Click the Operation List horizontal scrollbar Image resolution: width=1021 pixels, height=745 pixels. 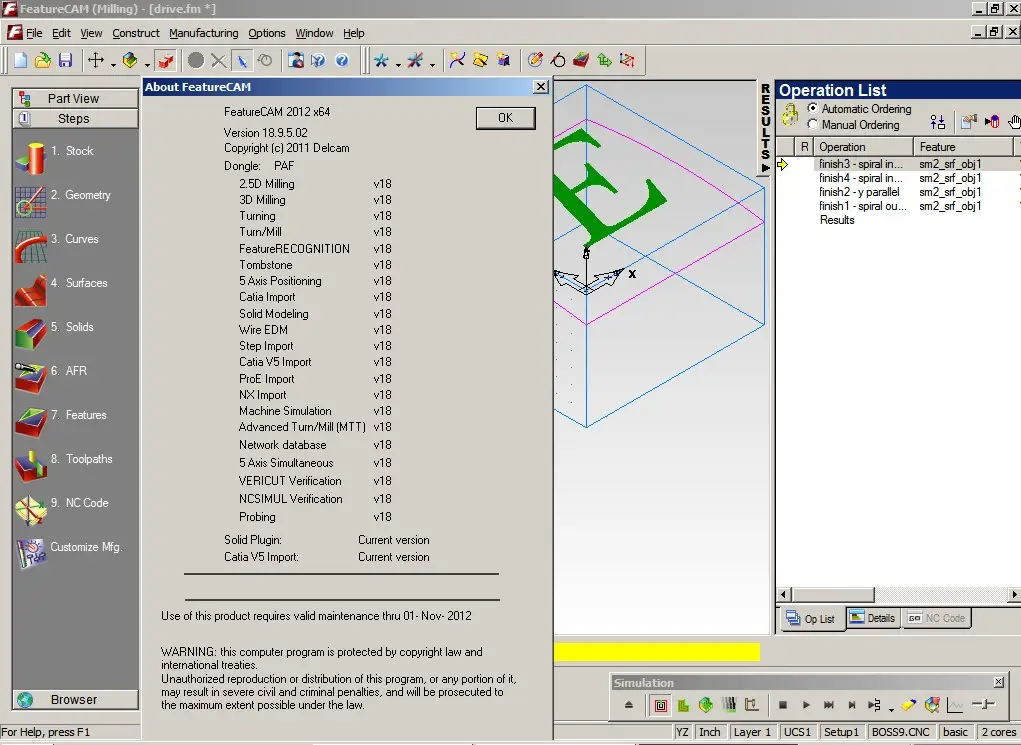tap(898, 595)
